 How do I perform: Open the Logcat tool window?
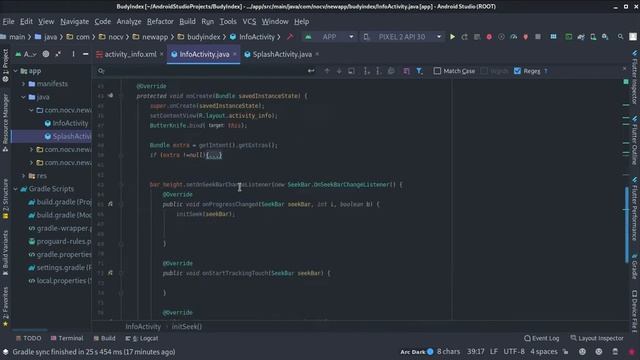[x=142, y=338]
